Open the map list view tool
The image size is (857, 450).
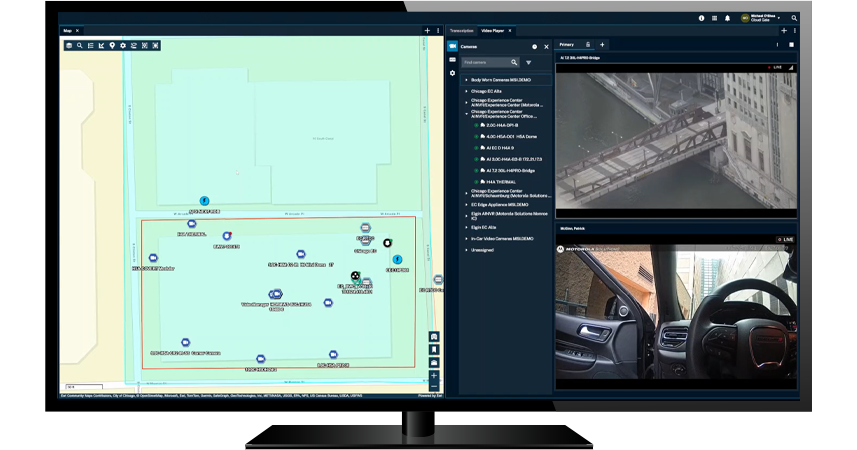(x=91, y=45)
